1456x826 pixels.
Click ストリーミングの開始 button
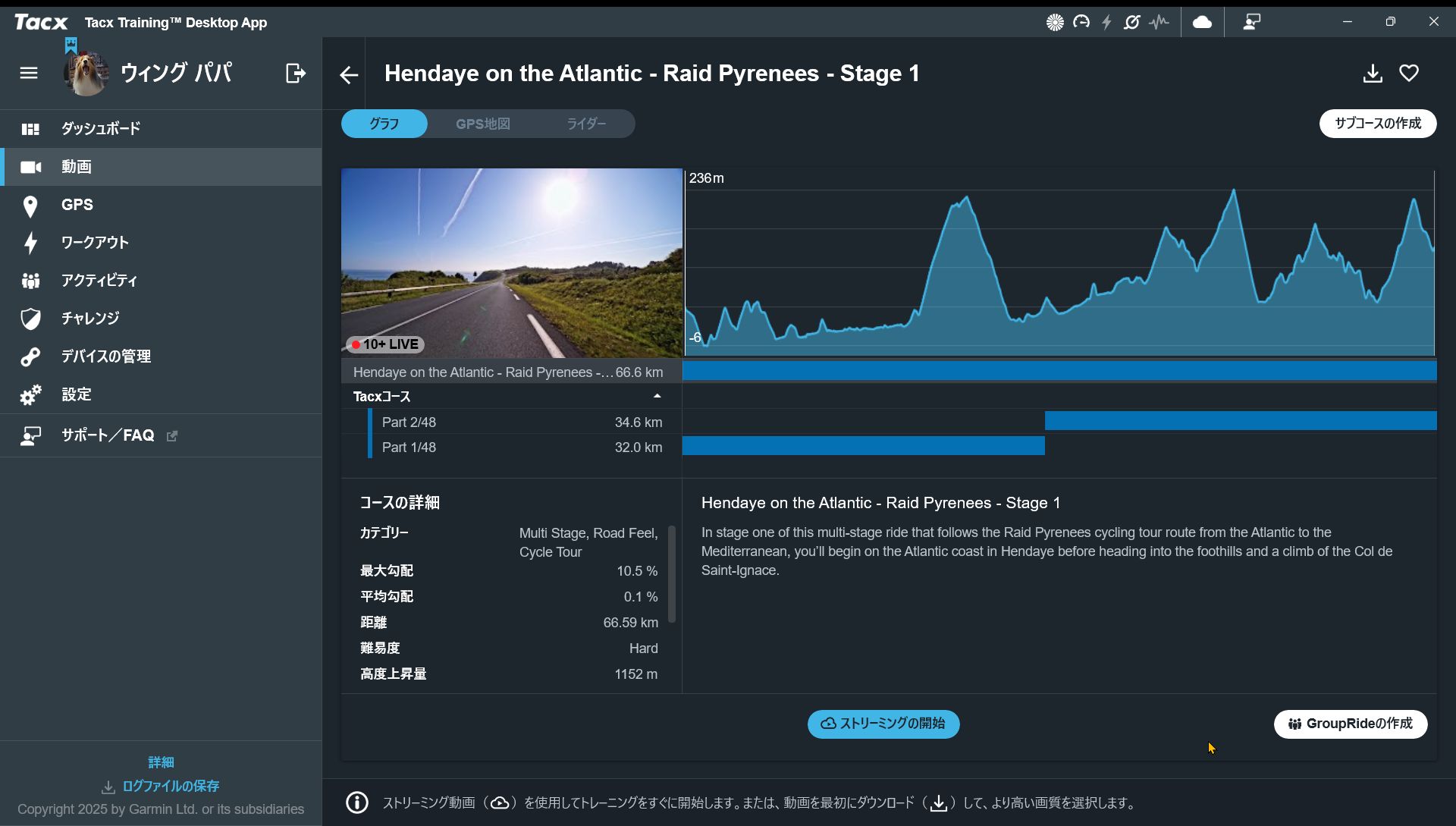(x=883, y=724)
